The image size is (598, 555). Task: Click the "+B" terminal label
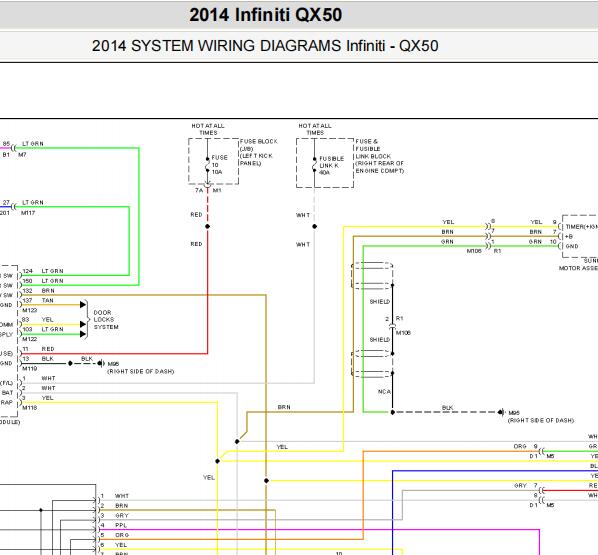[569, 236]
